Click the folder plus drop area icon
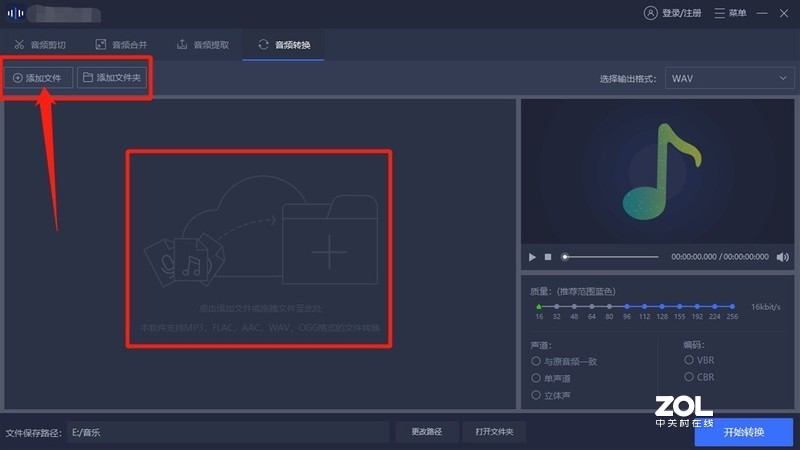Image resolution: width=800 pixels, height=450 pixels. [330, 240]
